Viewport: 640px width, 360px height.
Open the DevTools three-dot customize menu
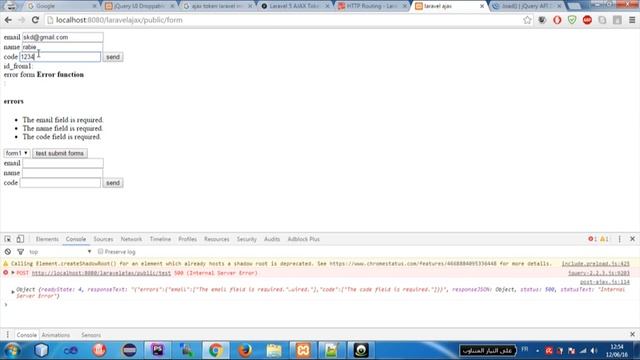[x=620, y=239]
